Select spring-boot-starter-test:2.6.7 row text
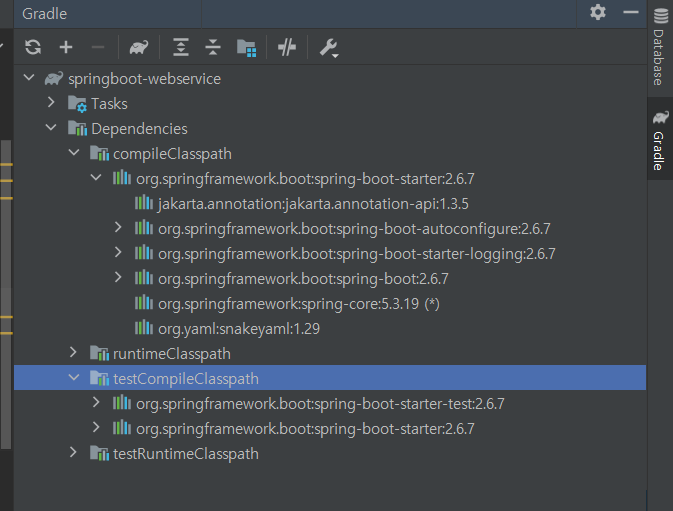This screenshot has height=511, width=673. [320, 404]
